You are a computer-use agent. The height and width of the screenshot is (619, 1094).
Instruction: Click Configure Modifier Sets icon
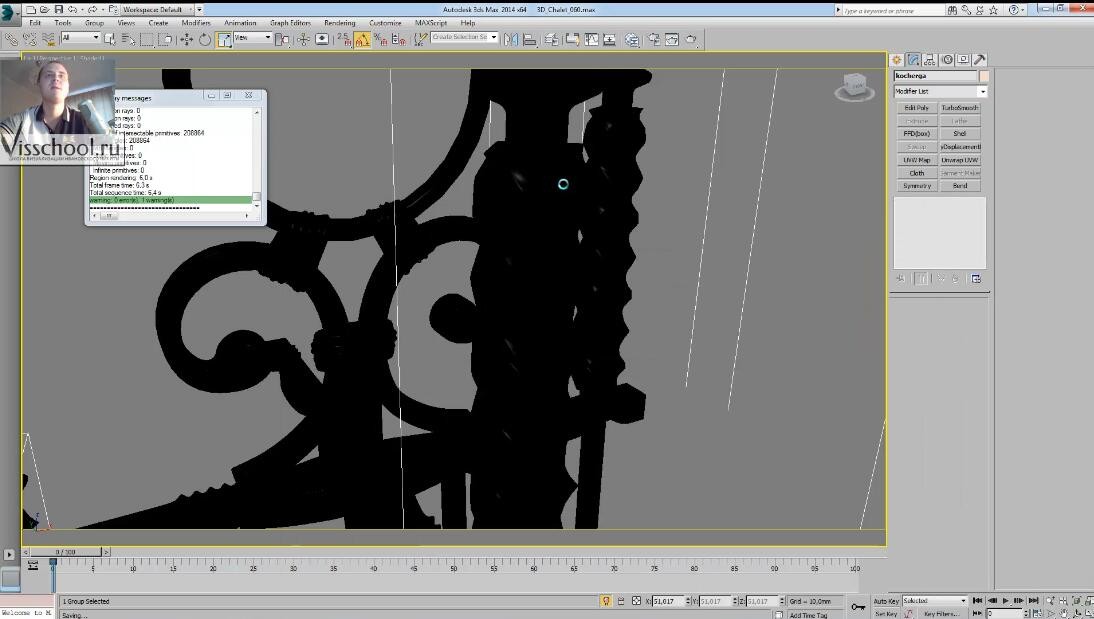tap(976, 278)
